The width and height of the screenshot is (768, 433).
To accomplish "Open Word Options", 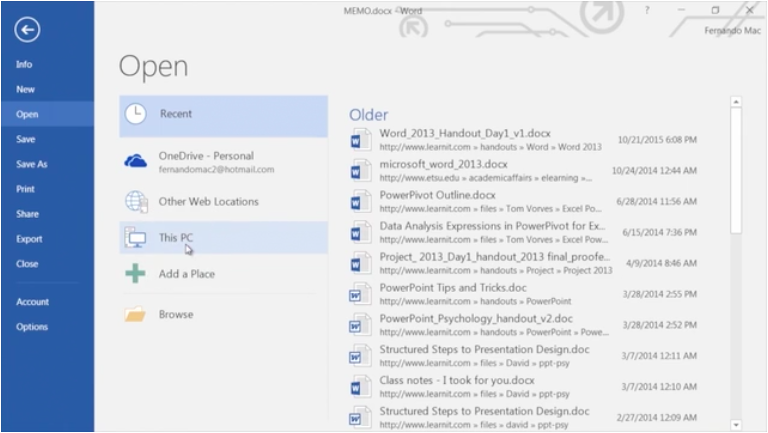I will pos(31,327).
